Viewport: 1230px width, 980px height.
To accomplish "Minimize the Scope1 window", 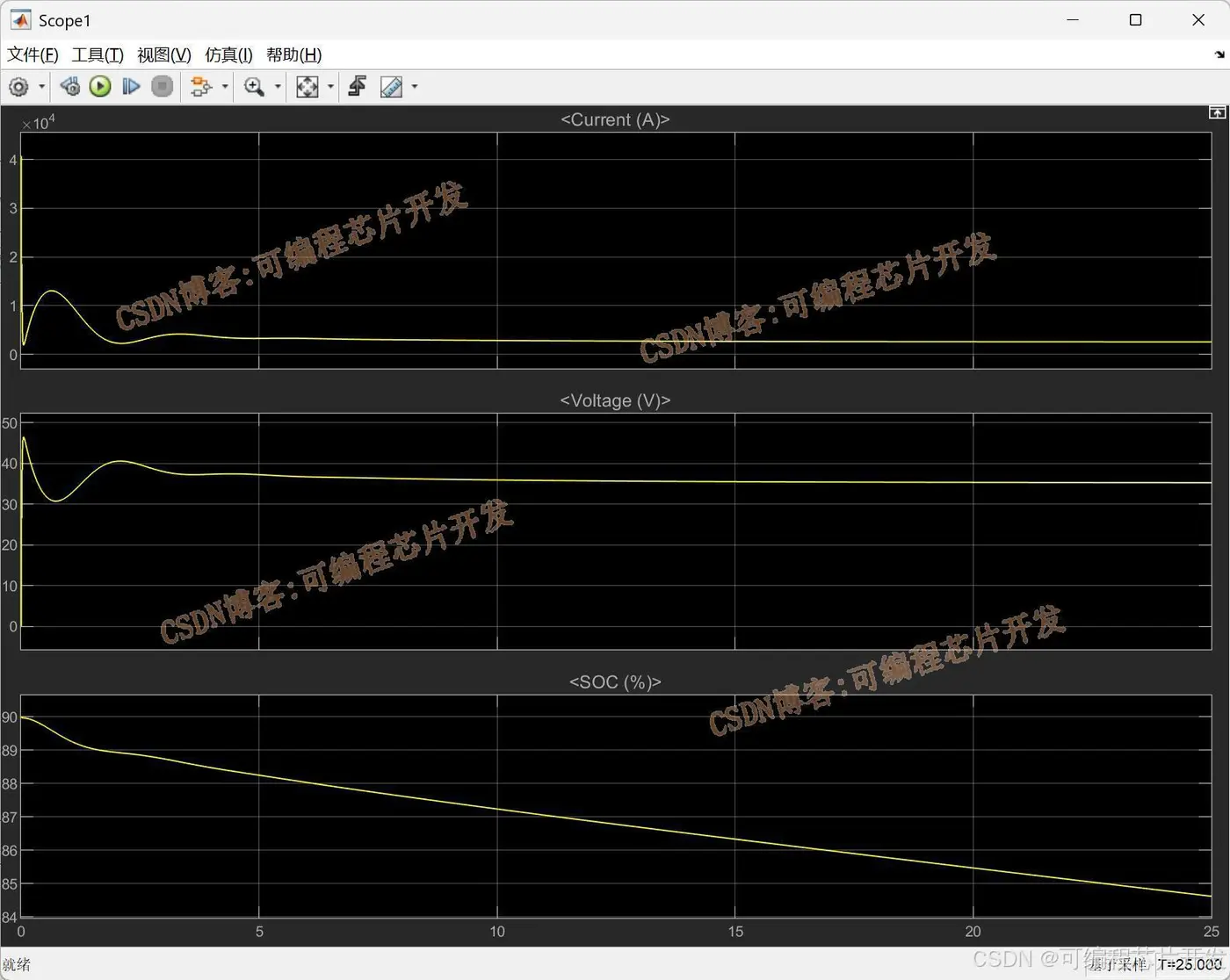I will [1073, 19].
